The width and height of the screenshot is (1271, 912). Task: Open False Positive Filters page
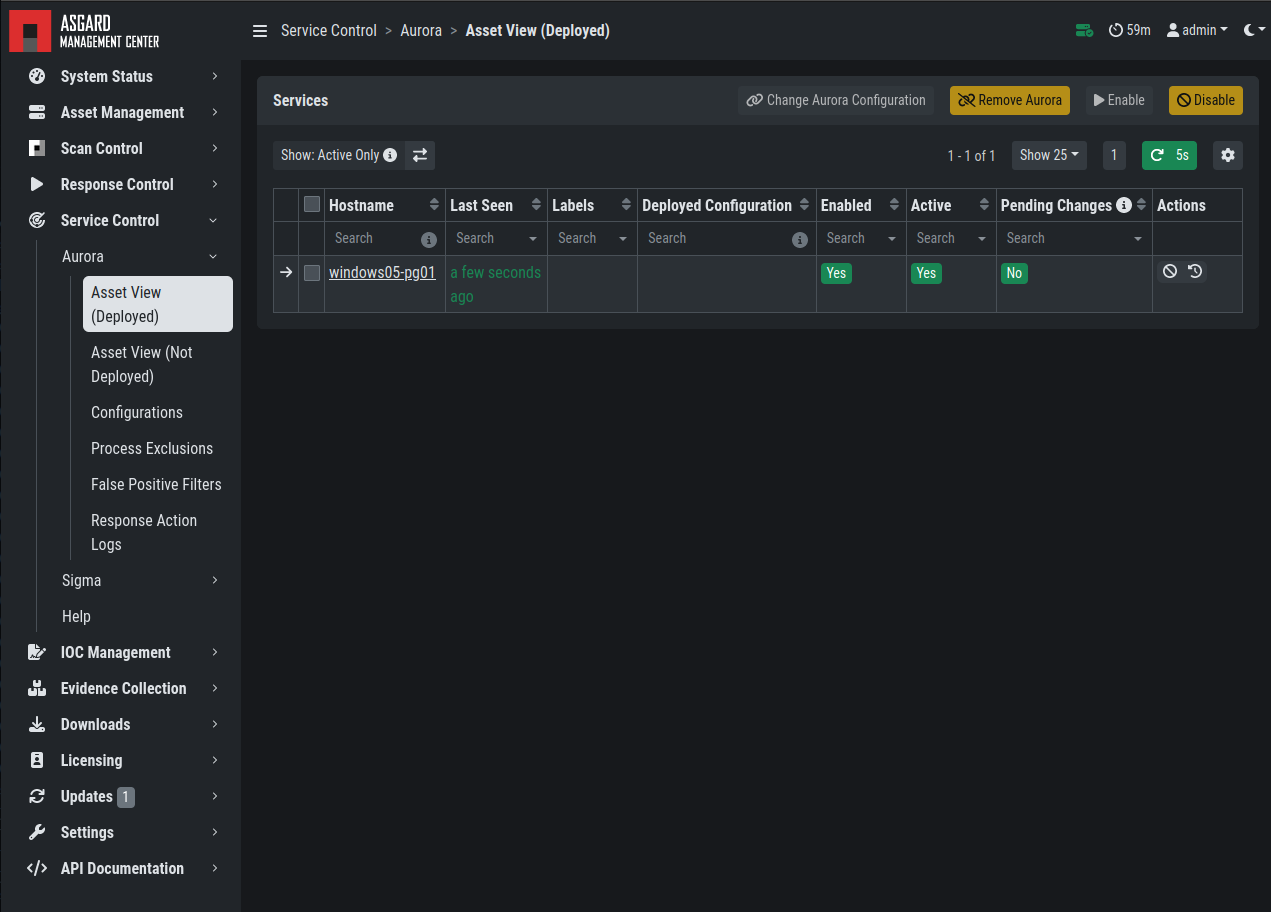(156, 484)
